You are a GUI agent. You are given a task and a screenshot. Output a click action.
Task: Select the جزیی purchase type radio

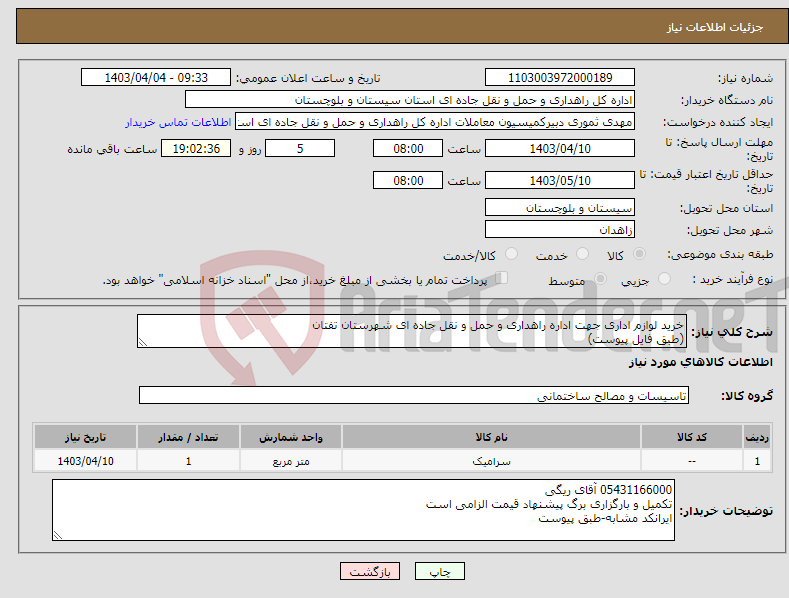(x=664, y=278)
